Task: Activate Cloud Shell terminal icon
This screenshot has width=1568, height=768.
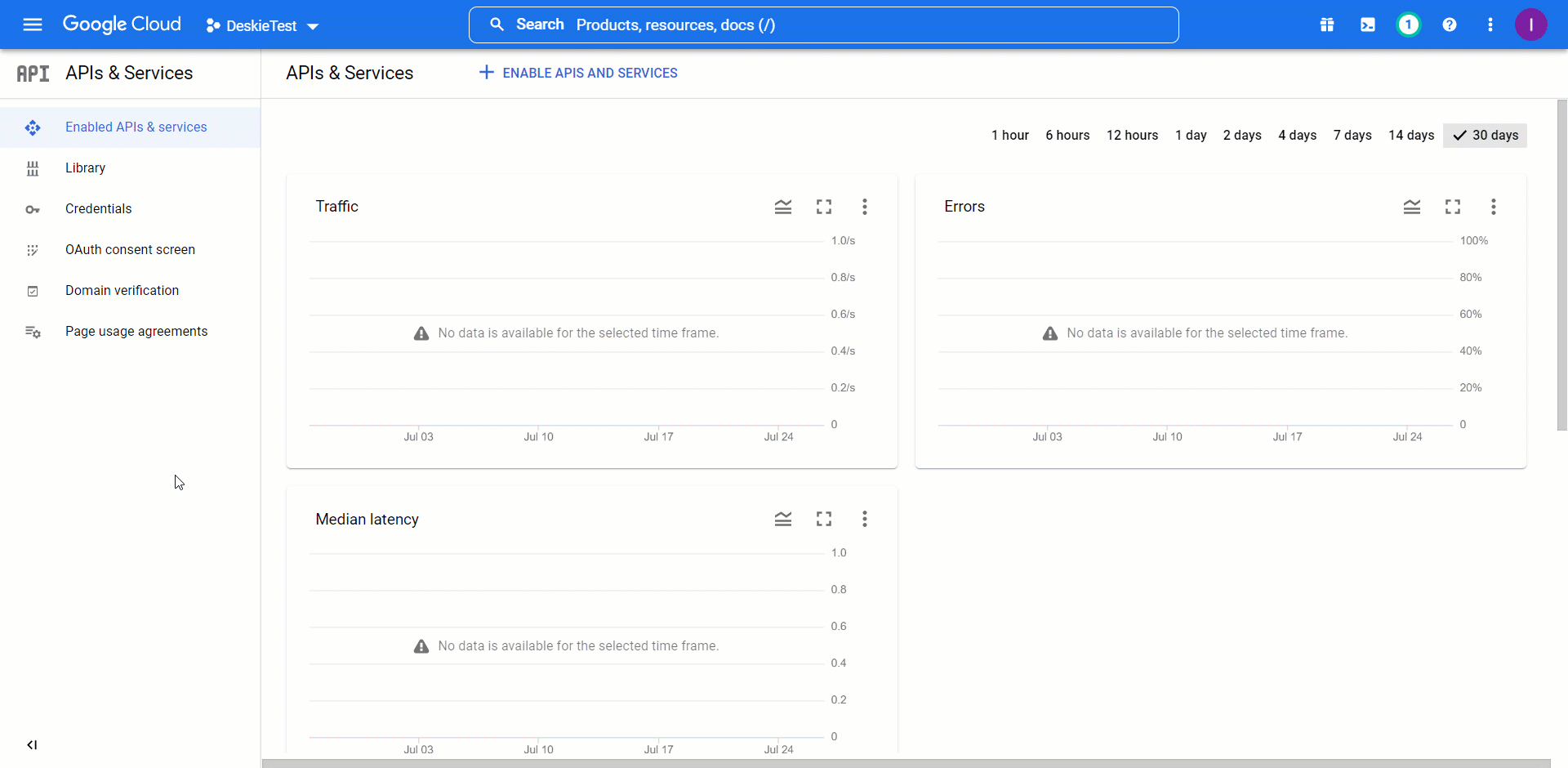Action: click(1368, 25)
